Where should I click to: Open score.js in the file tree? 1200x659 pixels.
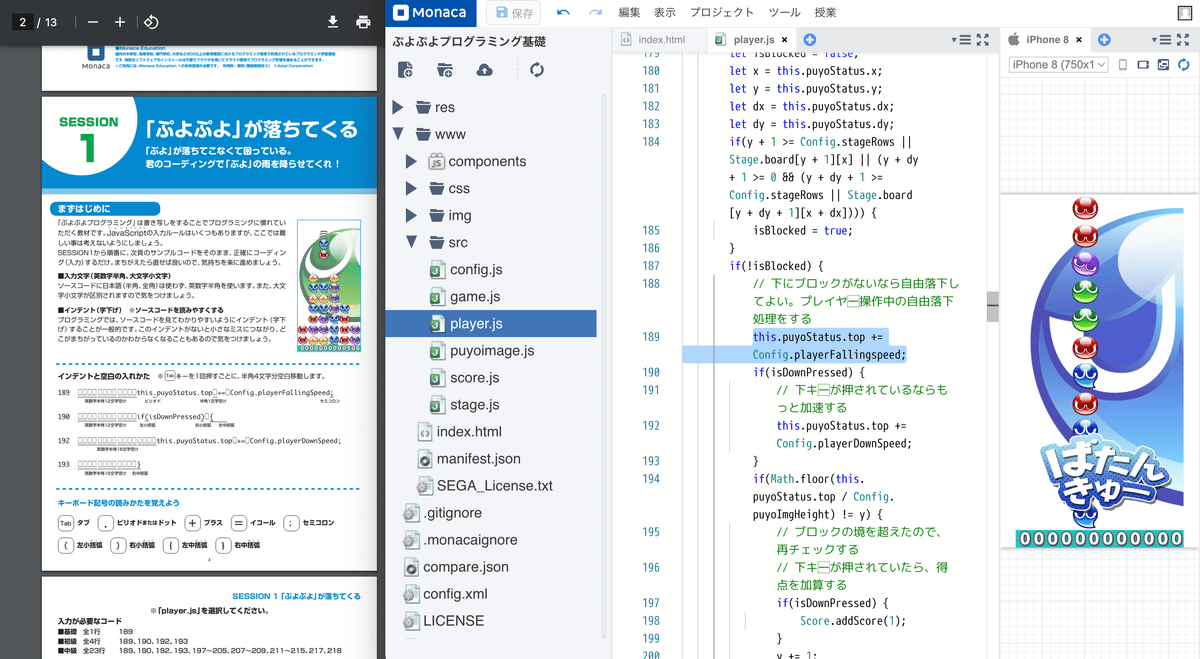[474, 378]
